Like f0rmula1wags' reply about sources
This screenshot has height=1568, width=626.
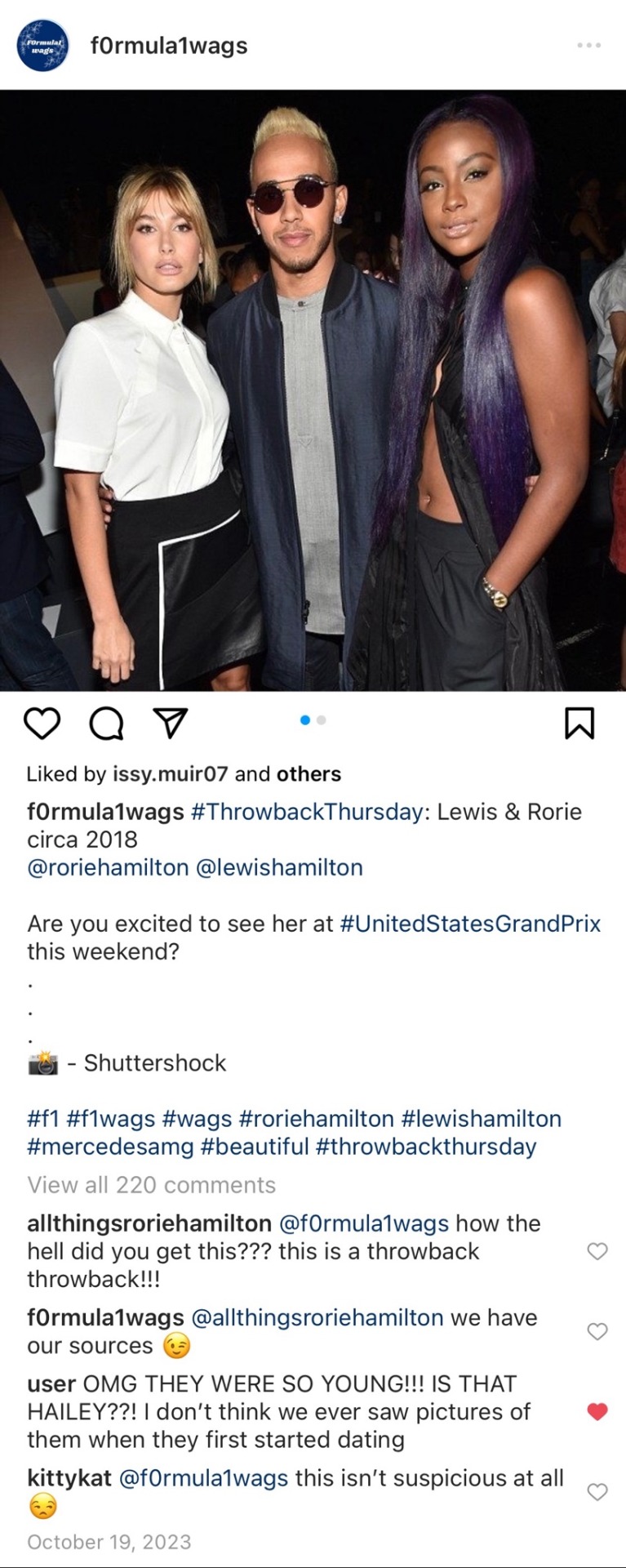point(597,1331)
